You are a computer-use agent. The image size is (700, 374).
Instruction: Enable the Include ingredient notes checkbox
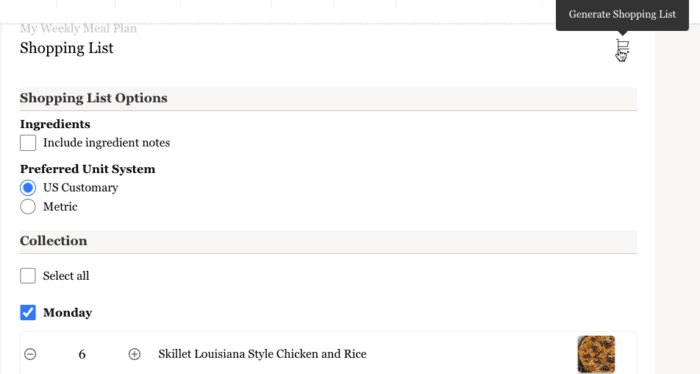tap(28, 143)
